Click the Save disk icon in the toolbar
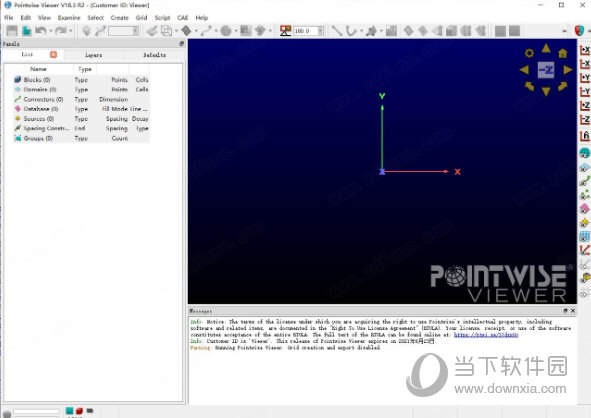 pyautogui.click(x=12, y=31)
